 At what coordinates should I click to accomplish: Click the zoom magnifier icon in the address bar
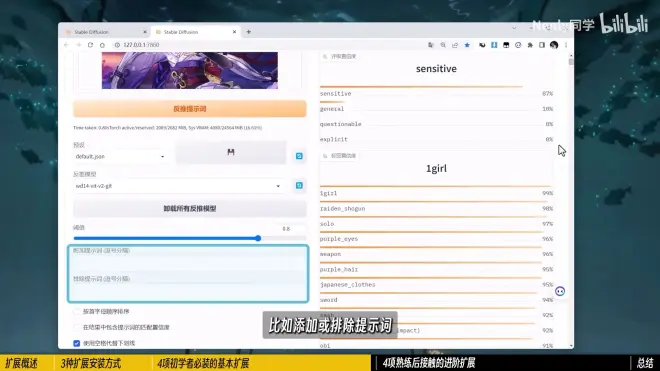pos(443,45)
